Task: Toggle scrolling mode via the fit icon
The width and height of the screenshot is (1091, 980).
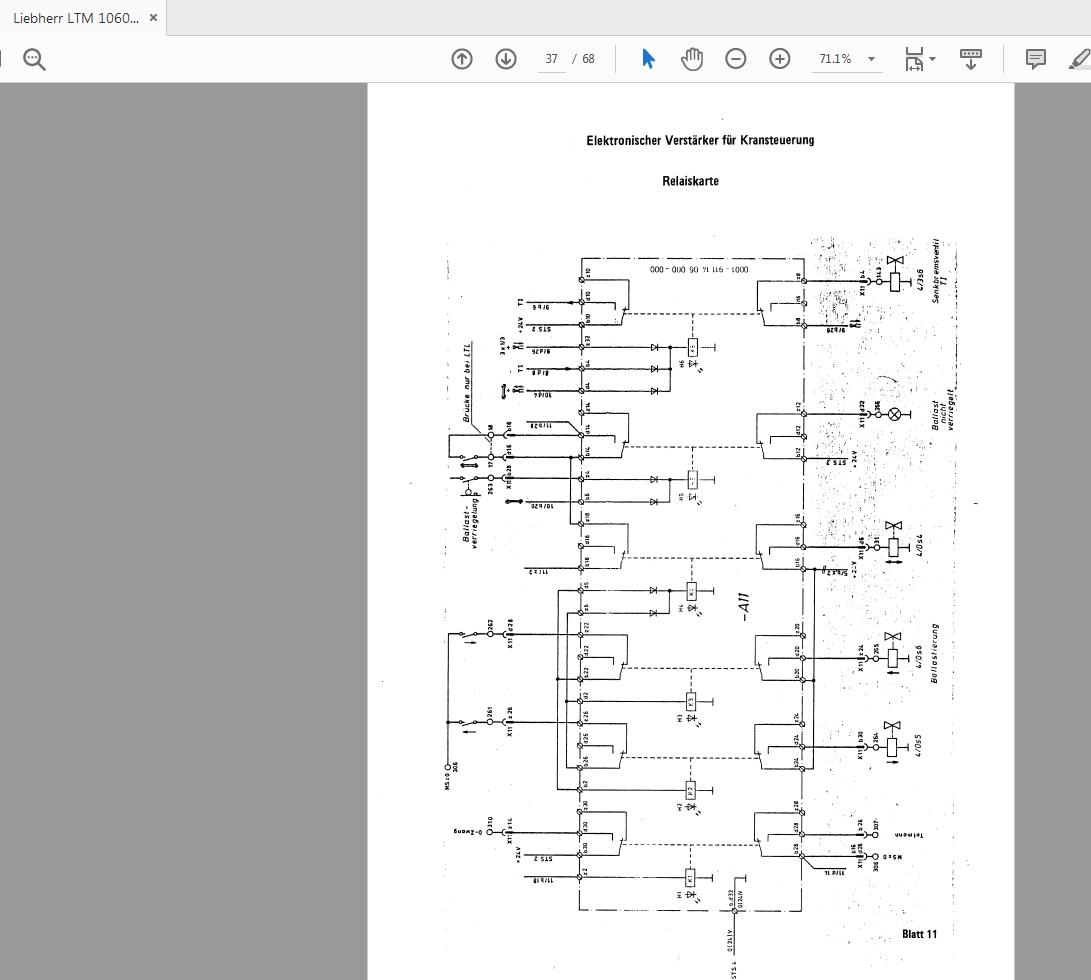Action: pos(913,59)
